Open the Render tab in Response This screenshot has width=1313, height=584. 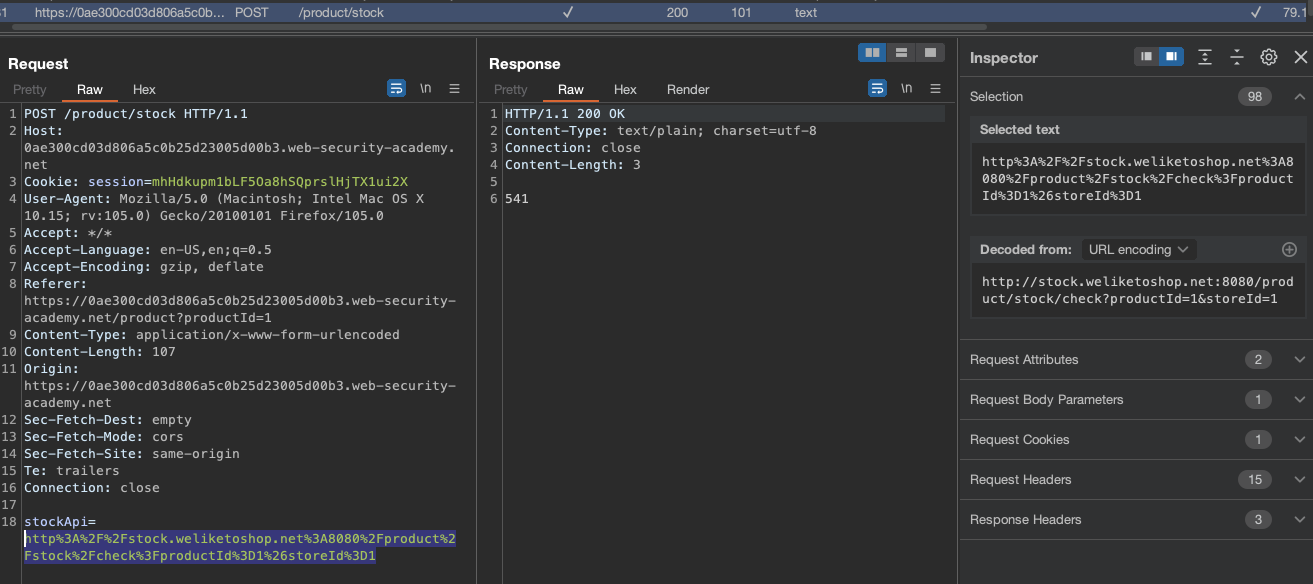[x=688, y=90]
